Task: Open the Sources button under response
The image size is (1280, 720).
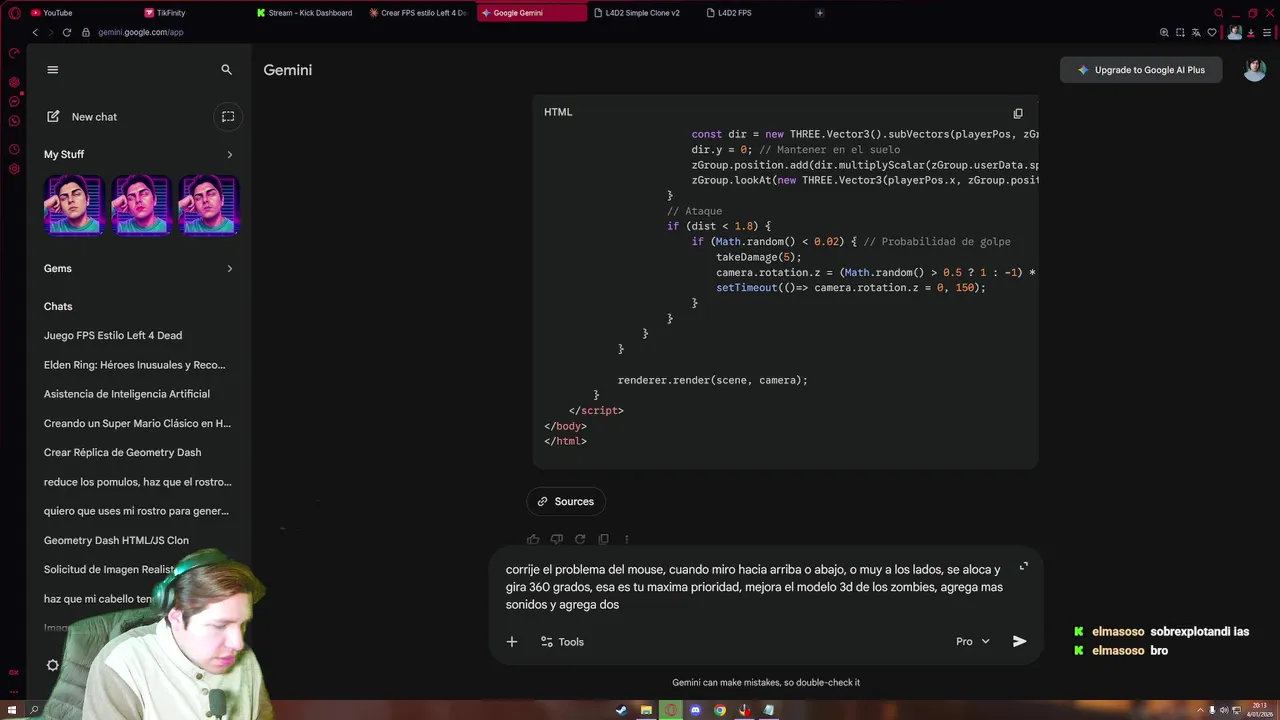Action: point(565,502)
